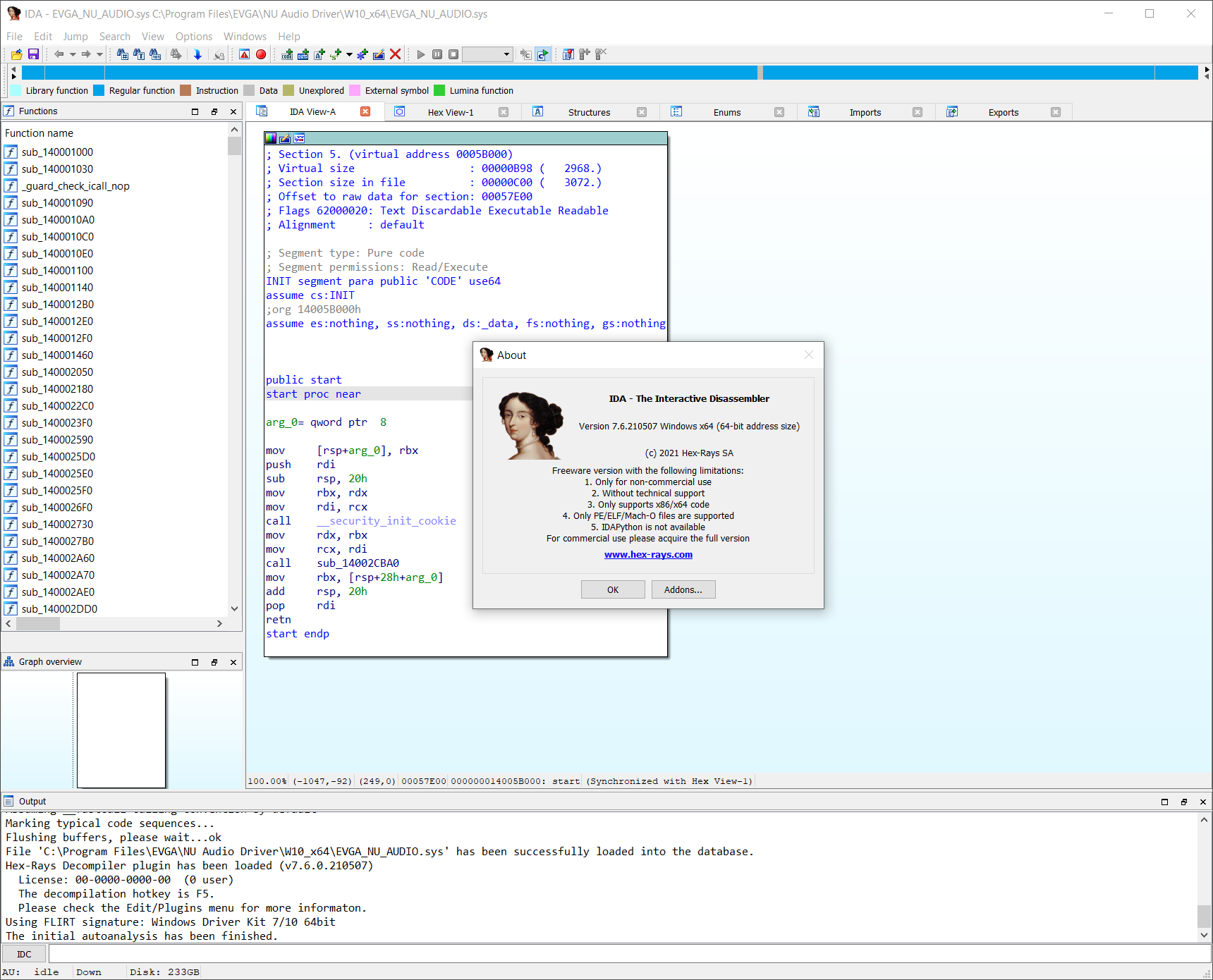Open the forward-history dropdown arrow

[99, 54]
